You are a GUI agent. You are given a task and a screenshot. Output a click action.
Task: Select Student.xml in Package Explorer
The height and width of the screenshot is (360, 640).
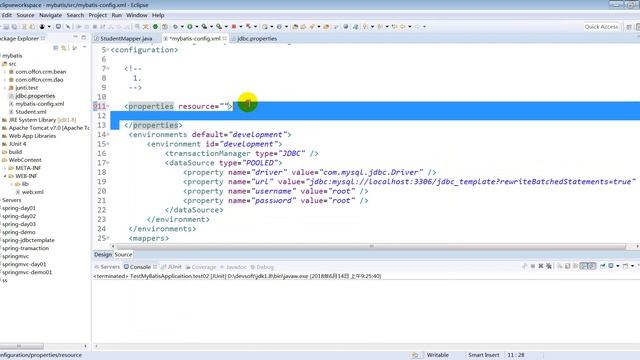tap(30, 112)
